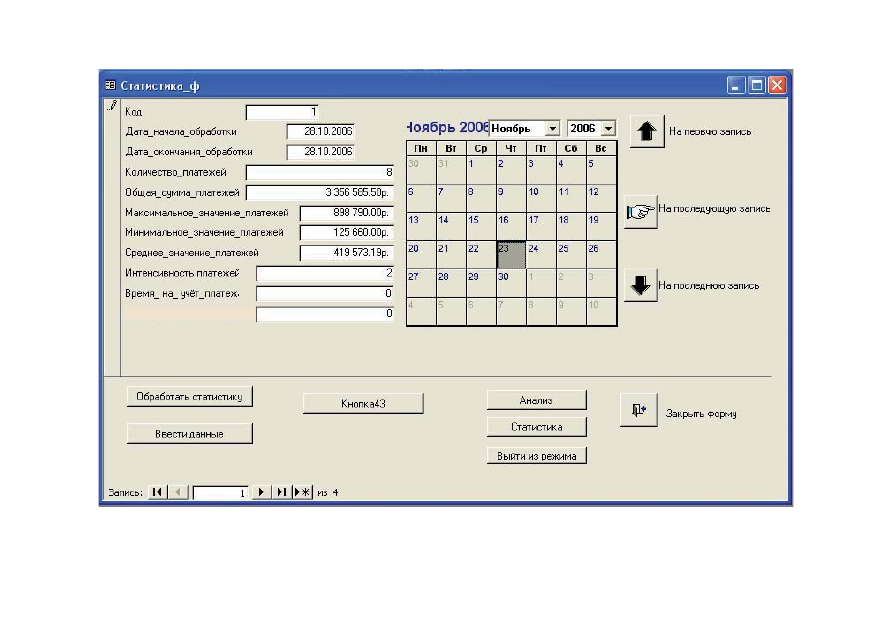Click the Кнопка43 button
This screenshot has height=629, width=893.
(363, 403)
